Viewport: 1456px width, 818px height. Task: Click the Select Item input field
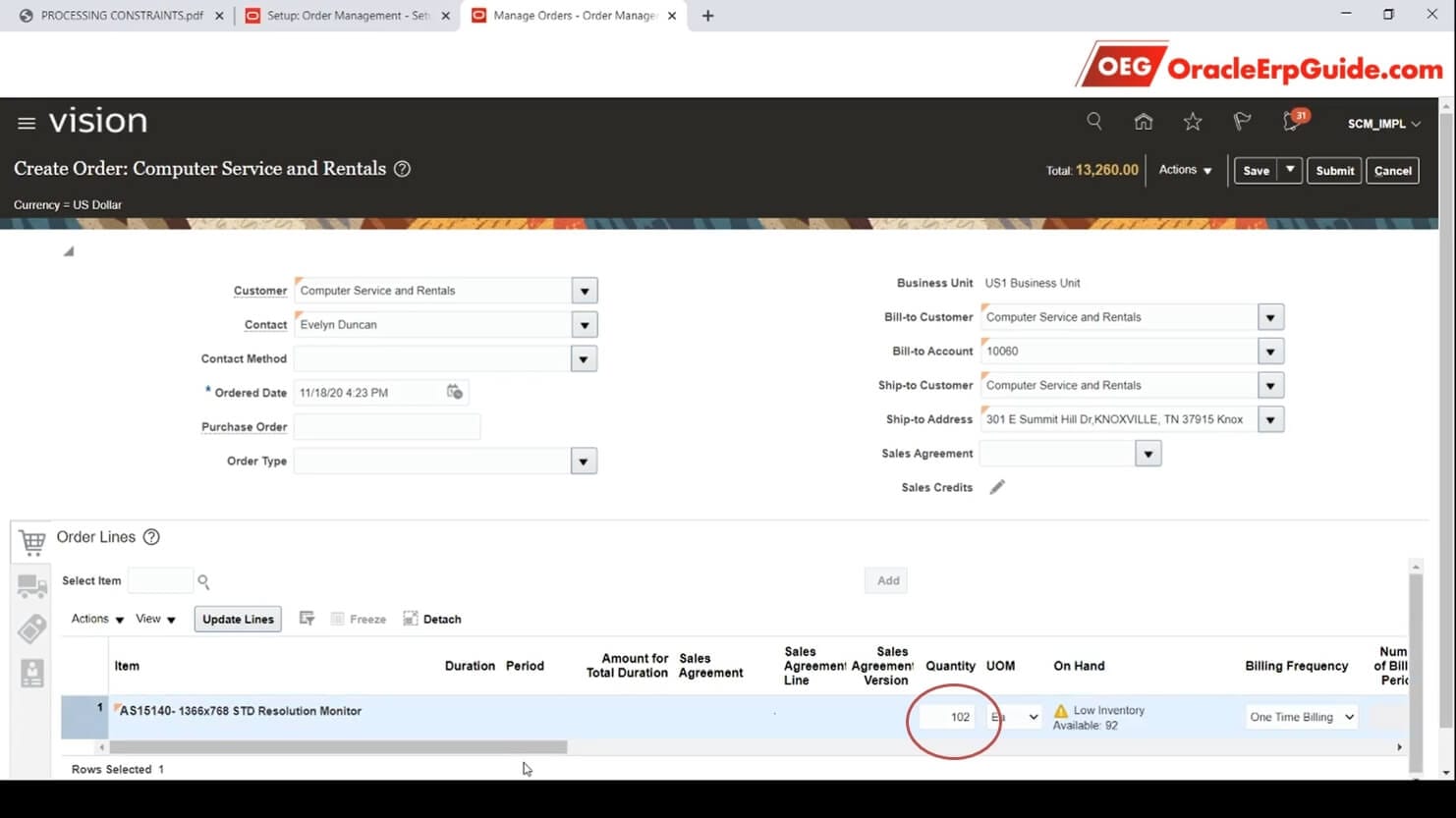(160, 580)
